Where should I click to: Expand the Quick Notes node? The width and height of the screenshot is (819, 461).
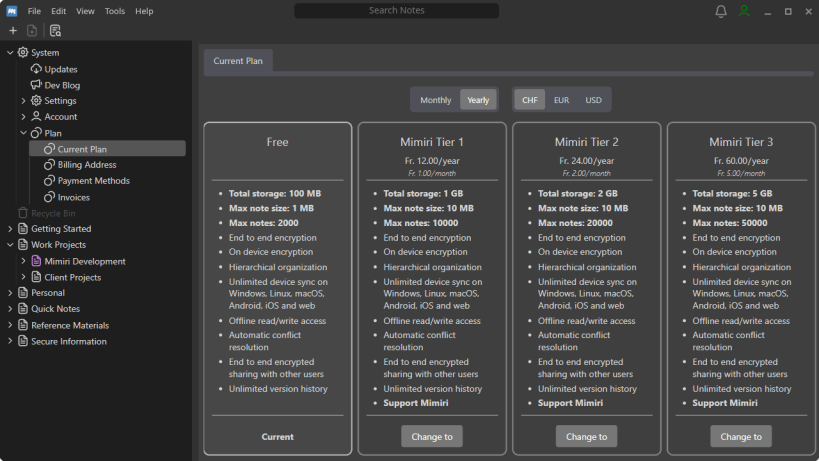pos(10,309)
